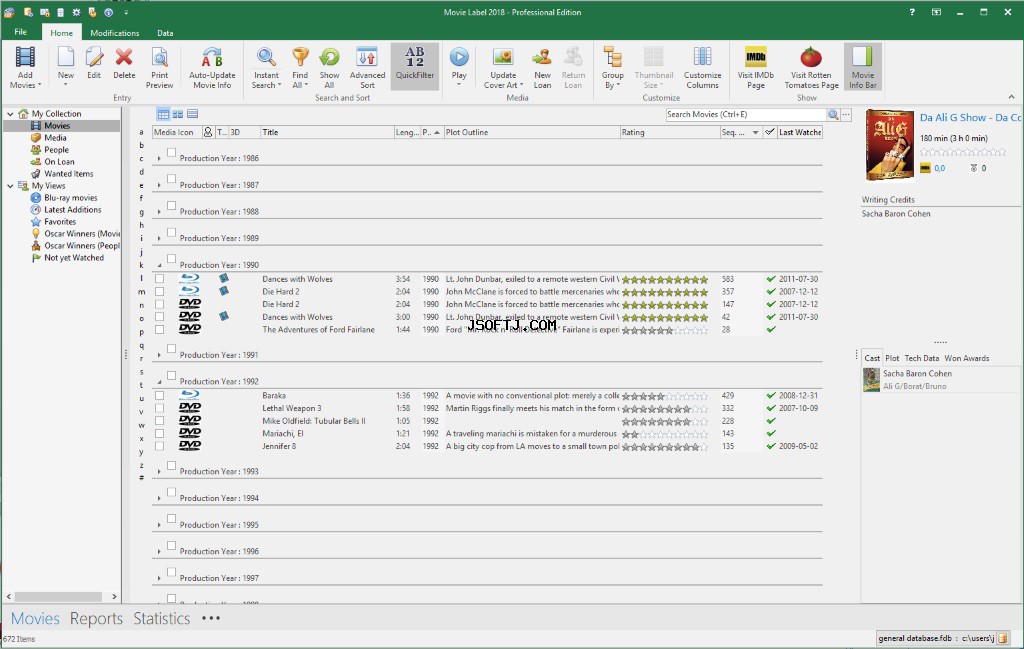This screenshot has width=1024, height=649.
Task: Tick the Baraka row checkbox
Action: click(159, 396)
